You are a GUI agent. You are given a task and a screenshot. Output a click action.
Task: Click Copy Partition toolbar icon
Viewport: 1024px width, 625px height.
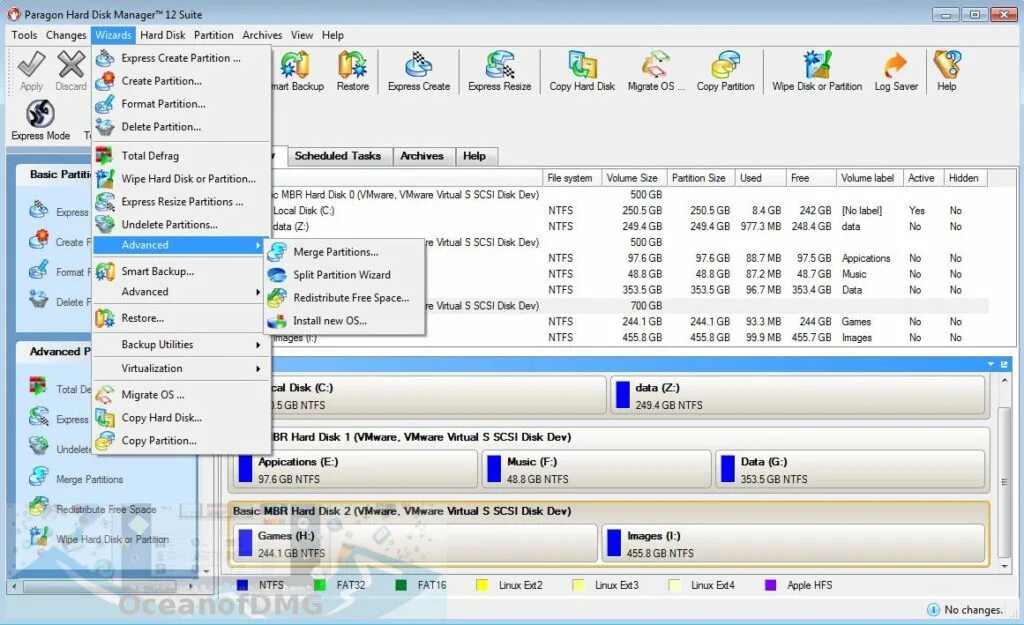point(725,65)
